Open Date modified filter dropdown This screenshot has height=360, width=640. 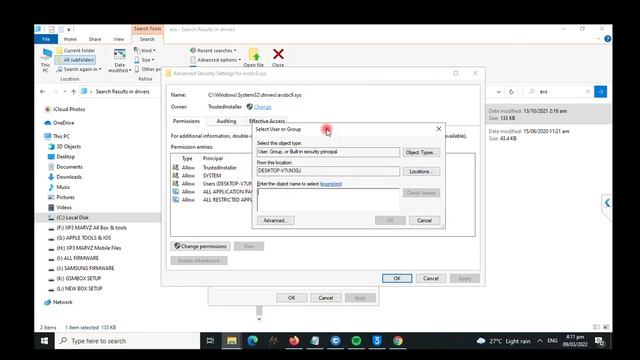pos(120,60)
